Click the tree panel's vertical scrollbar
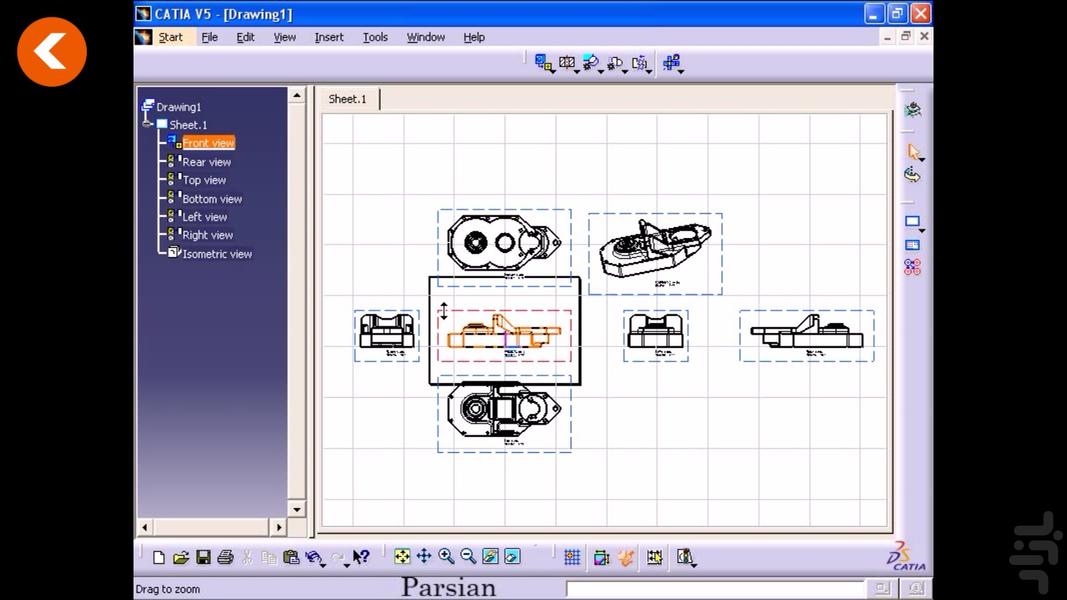Screen dimensions: 1067x600 tap(297, 300)
